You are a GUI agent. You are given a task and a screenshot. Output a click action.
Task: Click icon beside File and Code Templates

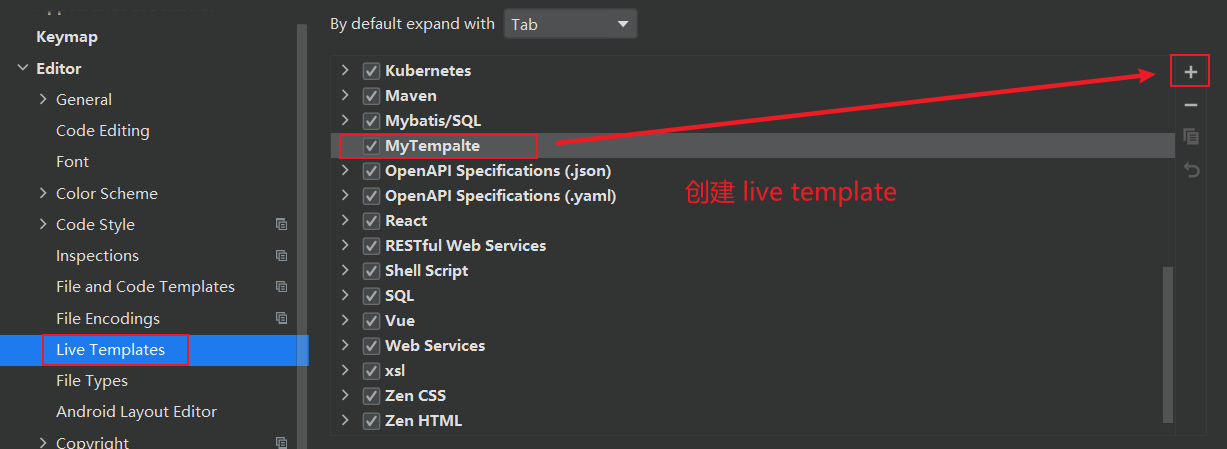point(282,287)
